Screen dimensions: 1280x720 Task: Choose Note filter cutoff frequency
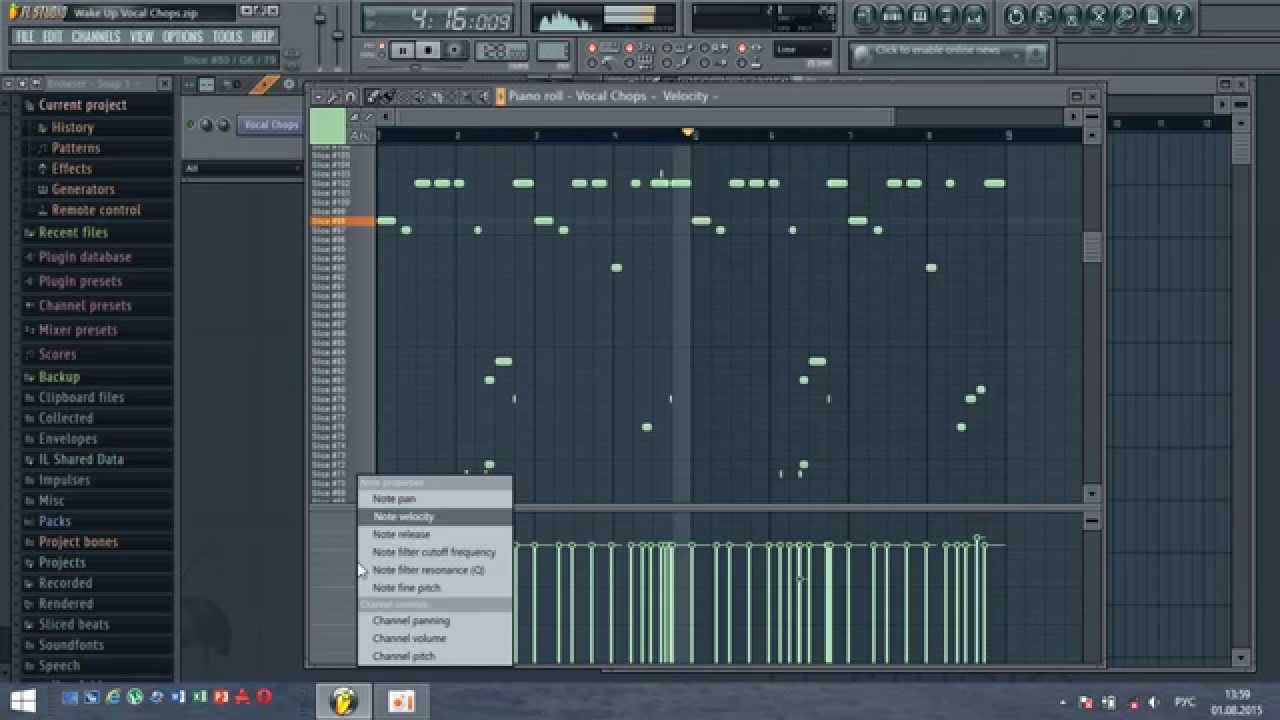pos(435,552)
